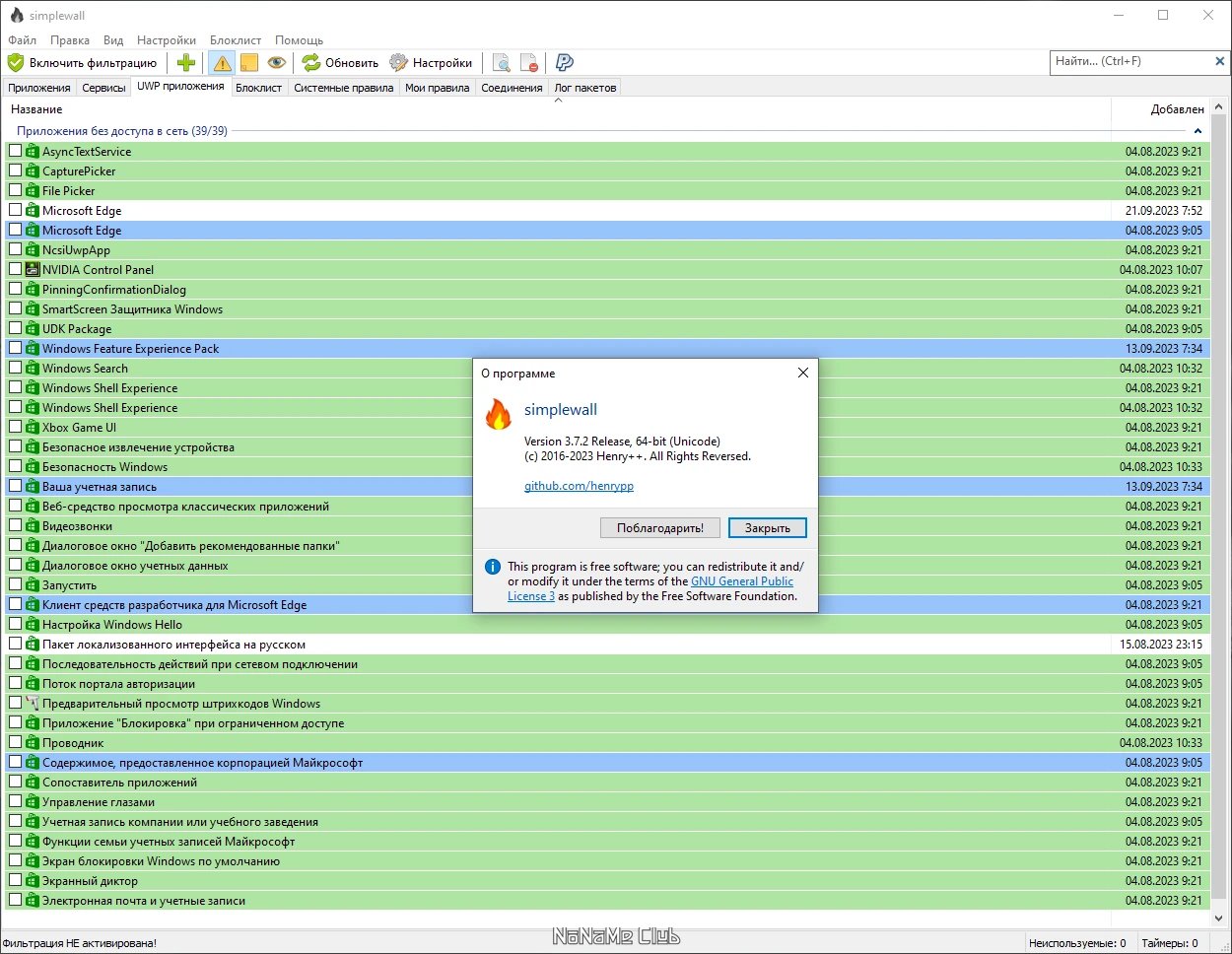1232x954 pixels.
Task: Click the document with magnifier log viewer icon
Action: pyautogui.click(x=502, y=63)
